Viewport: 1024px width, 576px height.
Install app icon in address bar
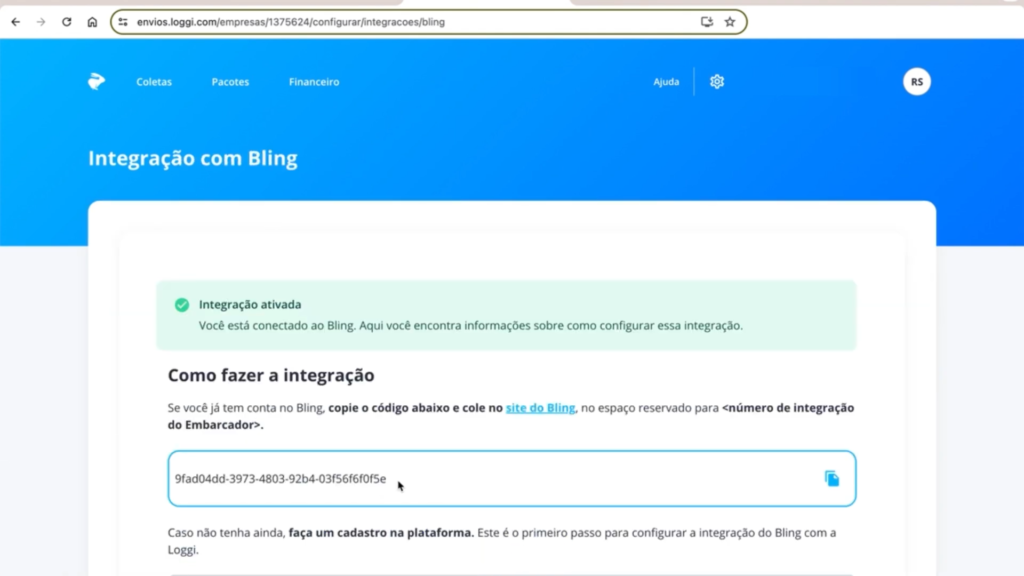pyautogui.click(x=707, y=22)
